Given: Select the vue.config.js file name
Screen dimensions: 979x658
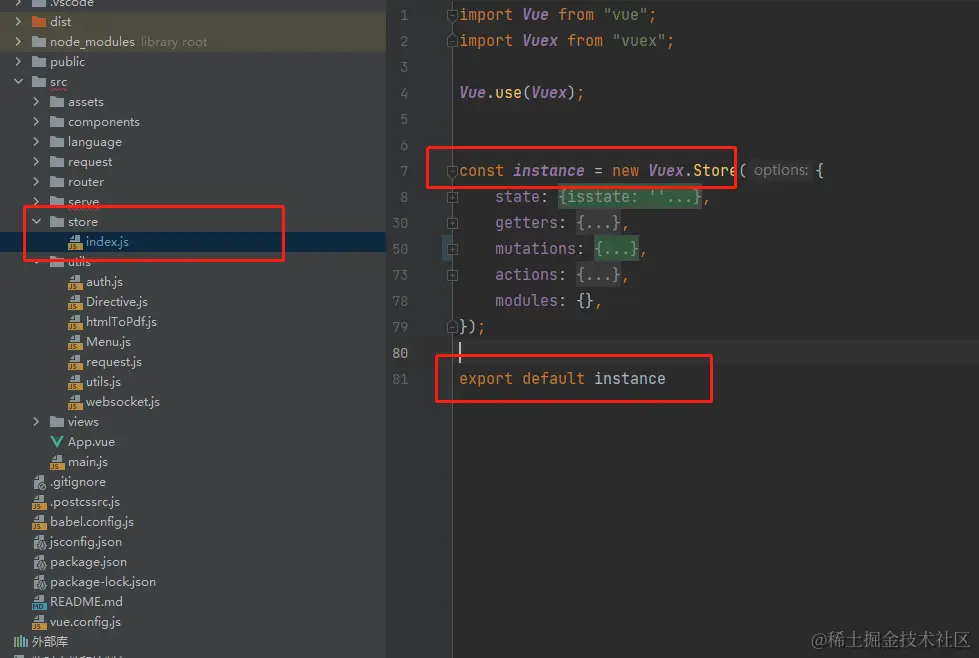Looking at the screenshot, I should 86,622.
